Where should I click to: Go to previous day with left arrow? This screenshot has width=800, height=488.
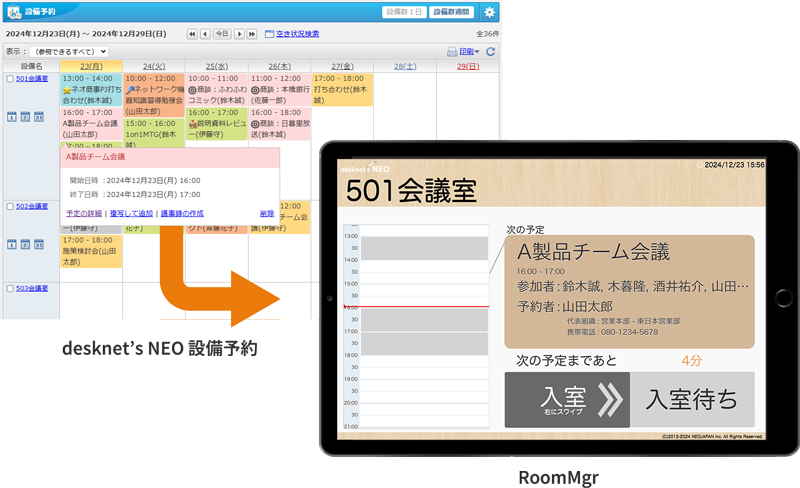[x=205, y=34]
